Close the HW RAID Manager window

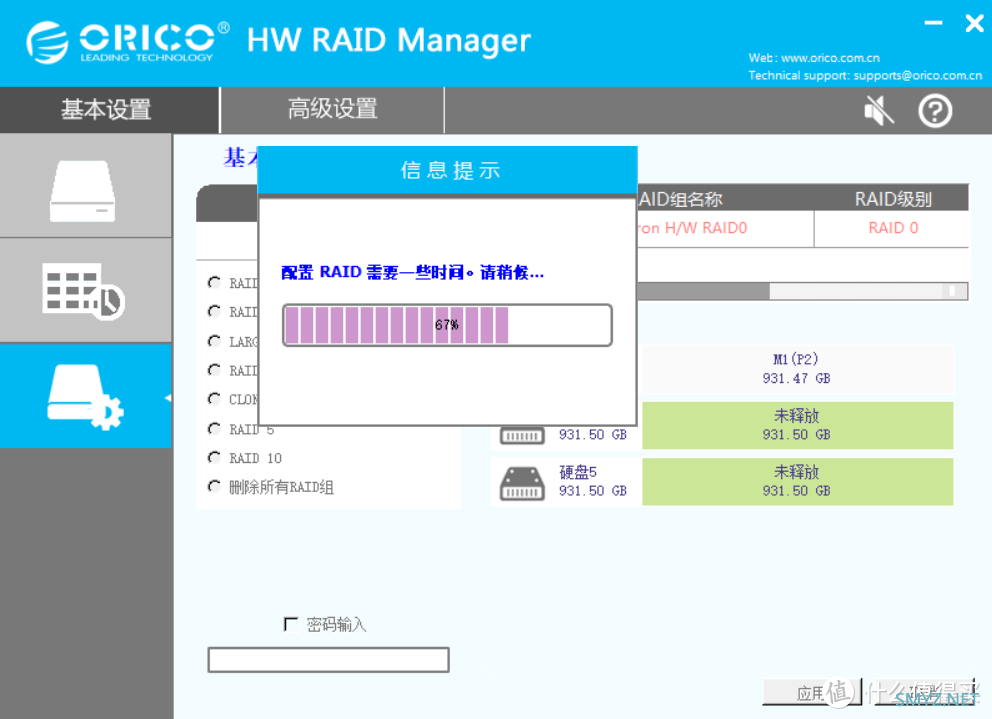(x=974, y=23)
